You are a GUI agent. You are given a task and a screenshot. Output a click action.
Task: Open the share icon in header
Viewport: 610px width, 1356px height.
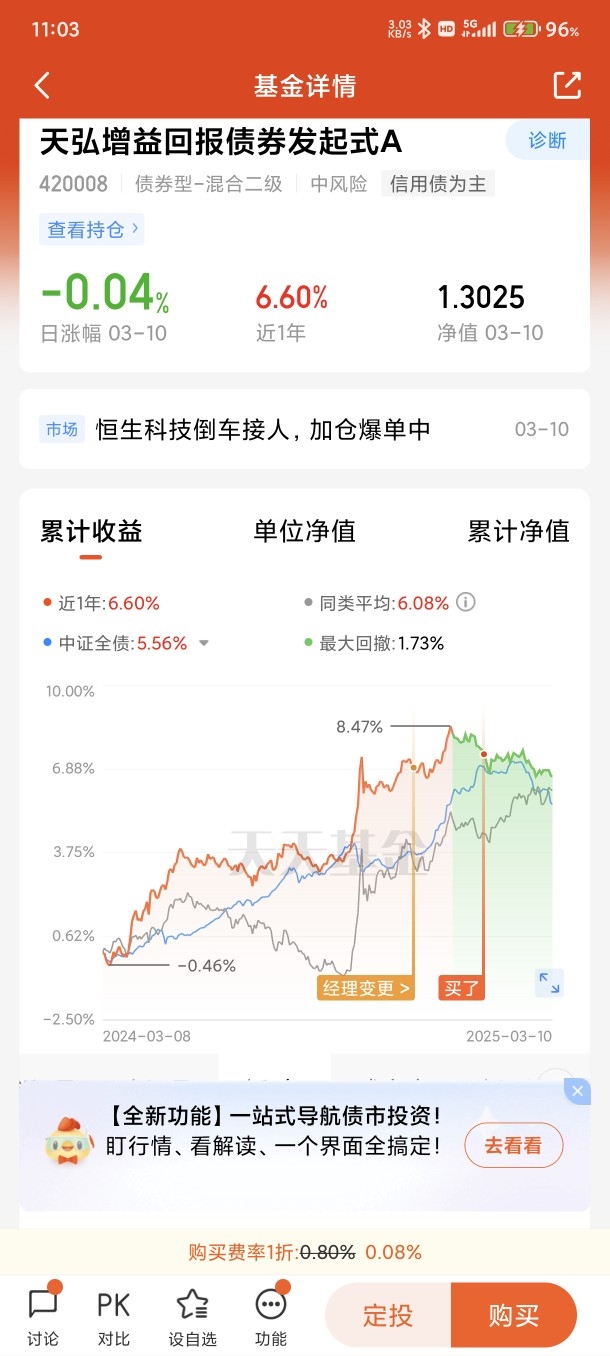coord(567,85)
